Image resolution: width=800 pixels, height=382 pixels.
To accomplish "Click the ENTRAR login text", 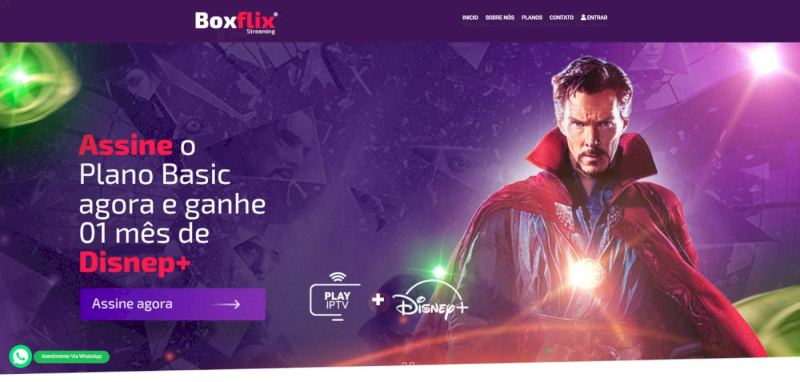I will (597, 18).
